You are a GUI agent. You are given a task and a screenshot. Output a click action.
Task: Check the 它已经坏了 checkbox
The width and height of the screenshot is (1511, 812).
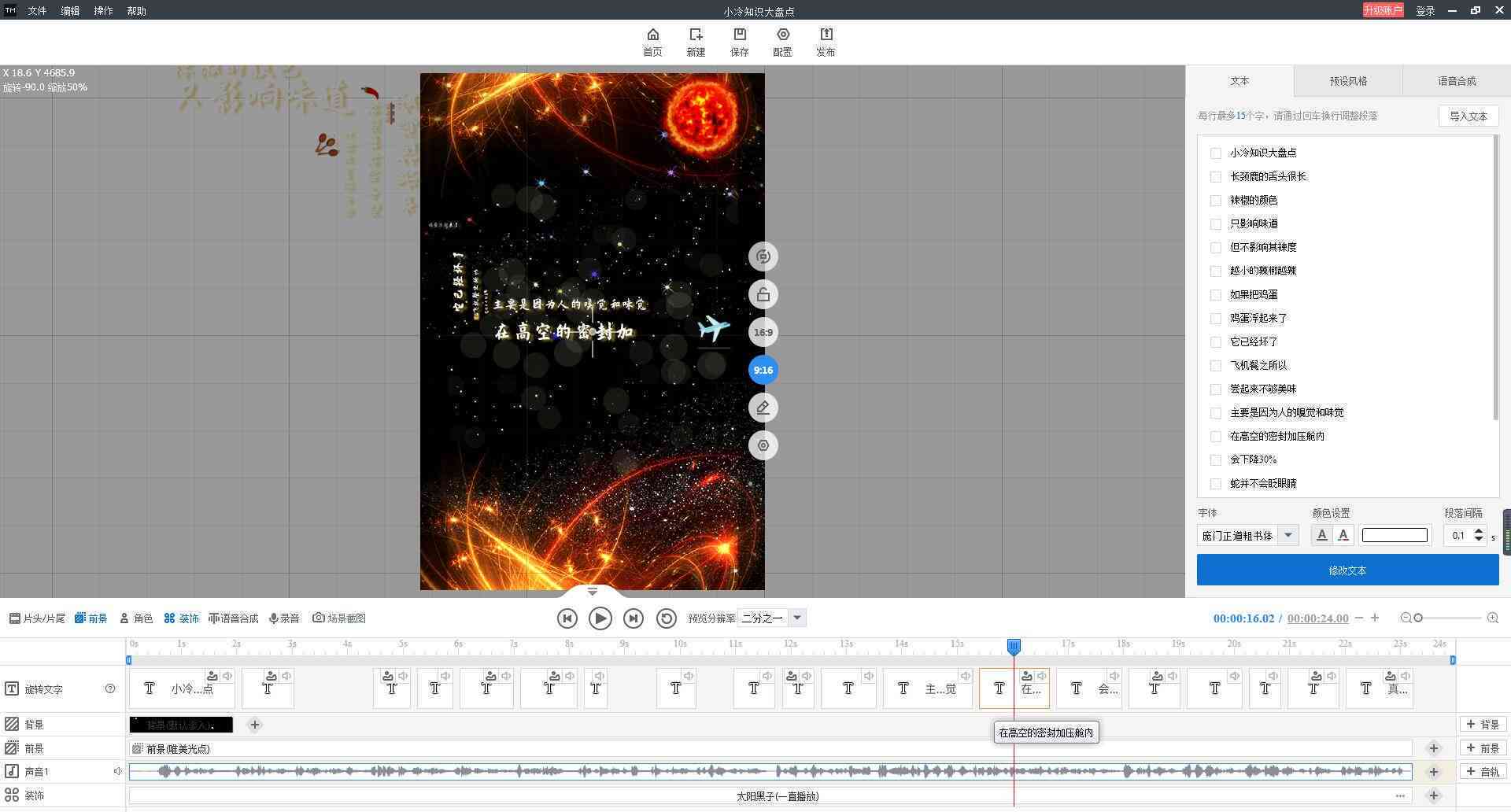point(1216,342)
